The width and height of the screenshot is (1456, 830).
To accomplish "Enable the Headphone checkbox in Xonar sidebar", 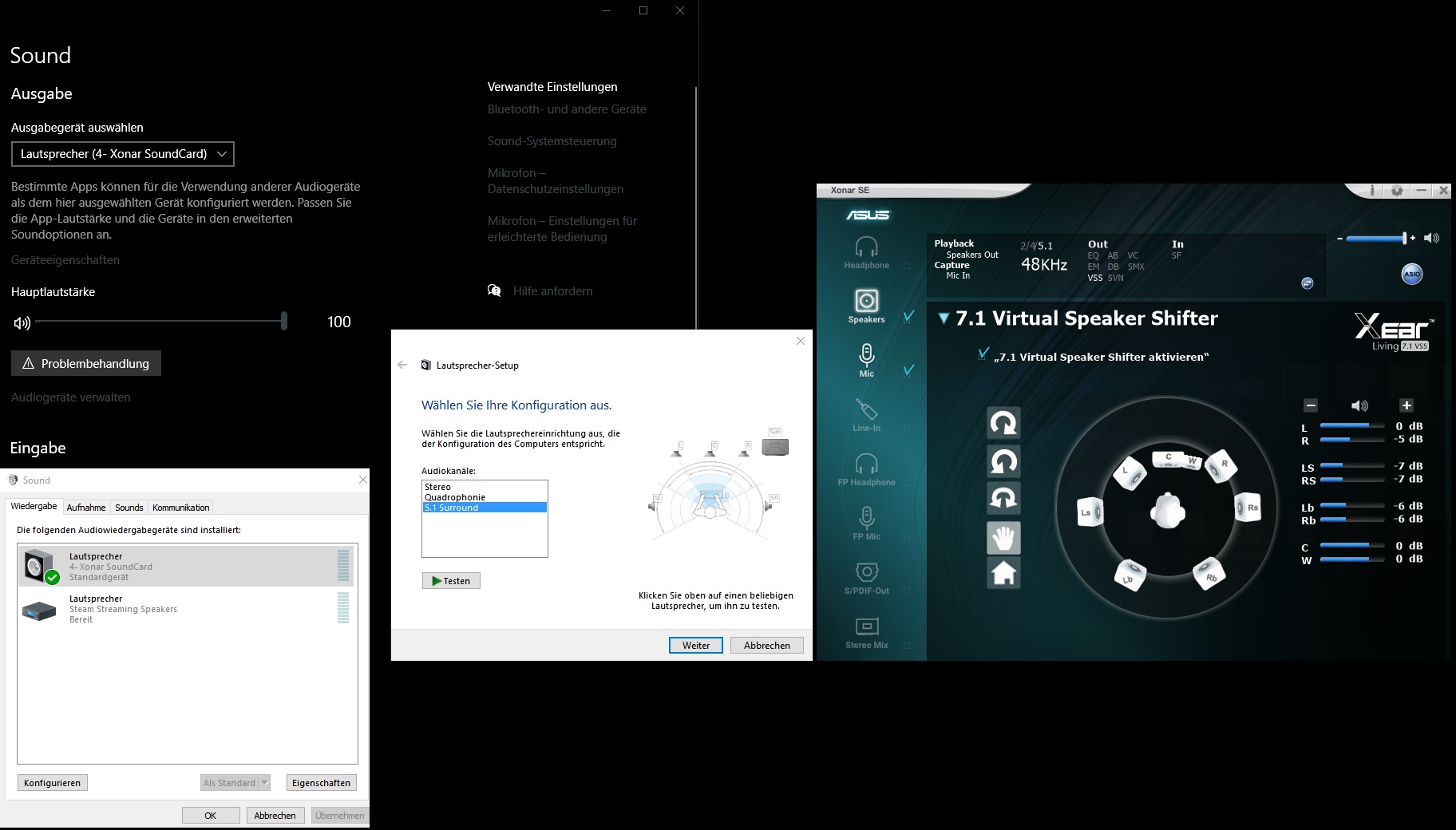I will [907, 266].
